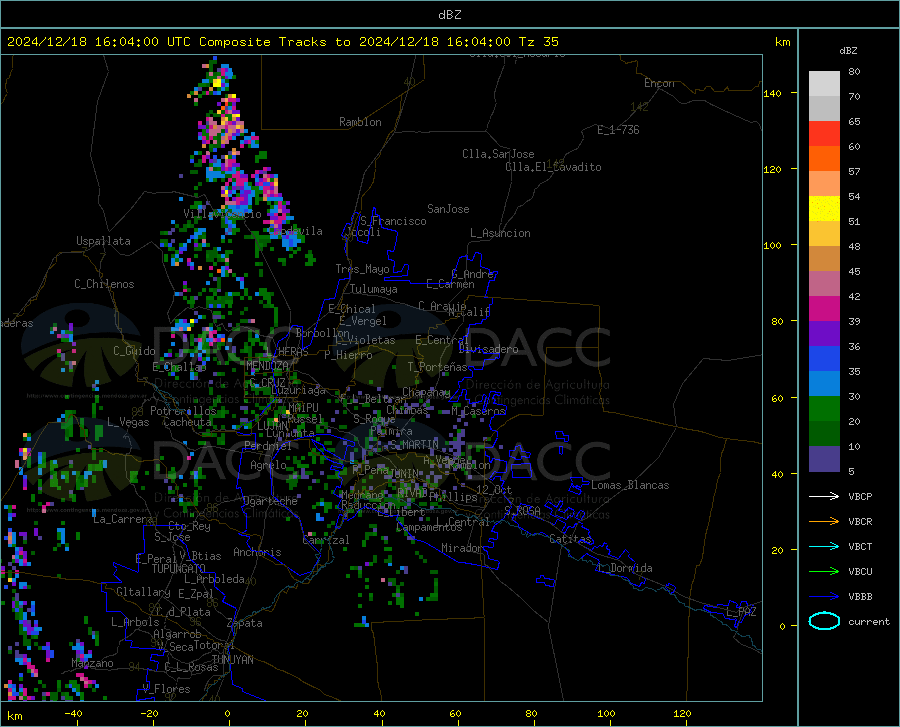
Task: Click the 'Tulumaya' map label
Action: [374, 289]
